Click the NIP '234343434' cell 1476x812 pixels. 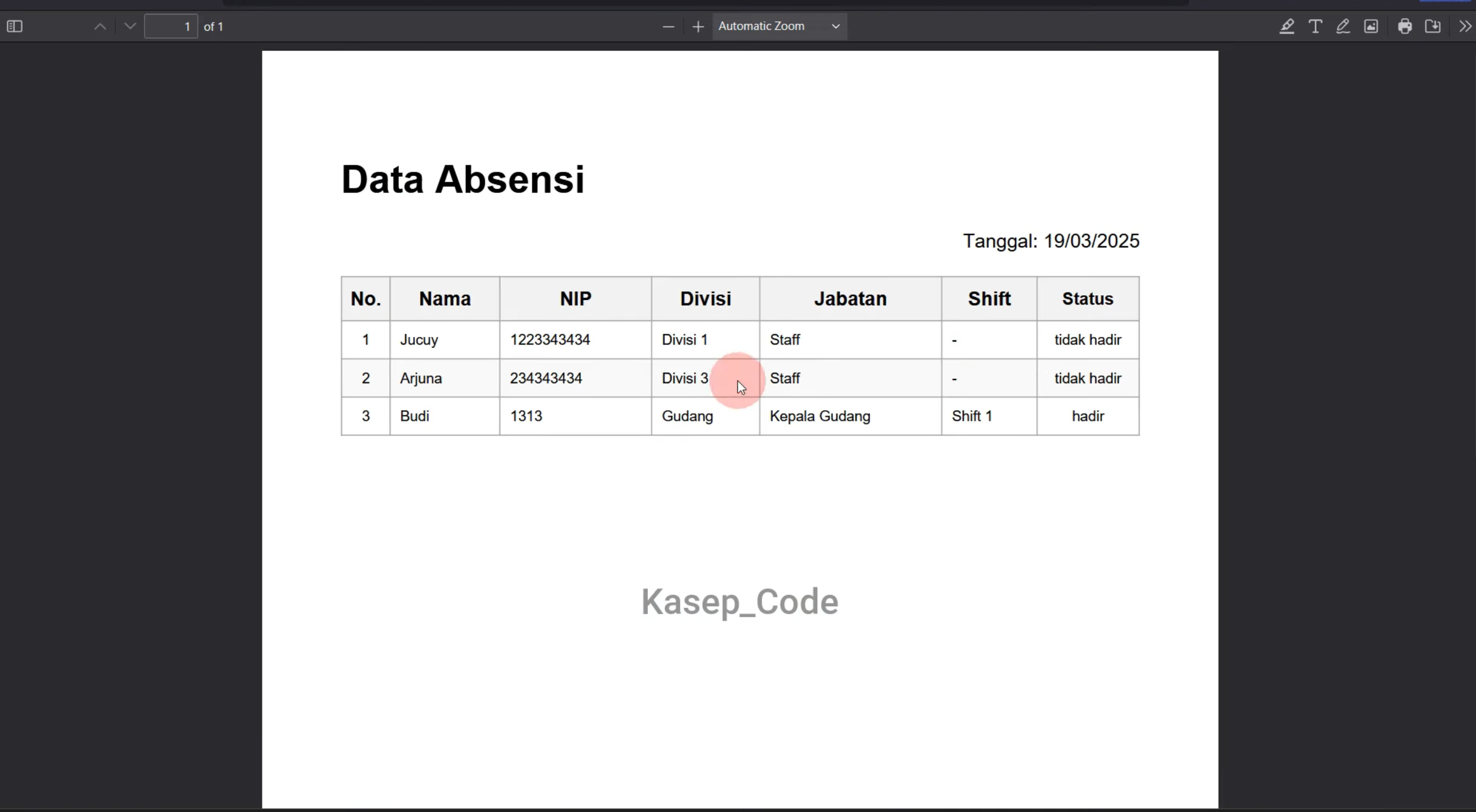[x=576, y=379]
